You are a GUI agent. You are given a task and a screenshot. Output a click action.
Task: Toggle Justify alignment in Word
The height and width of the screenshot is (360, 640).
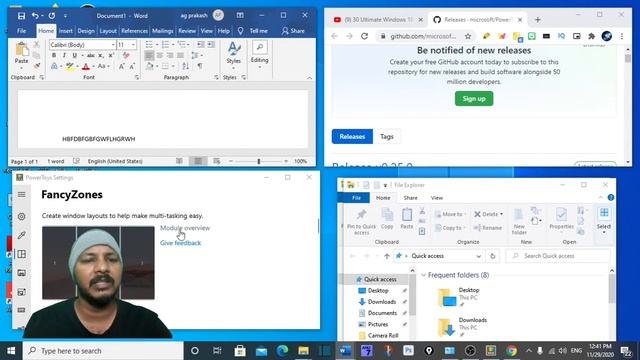[180, 56]
